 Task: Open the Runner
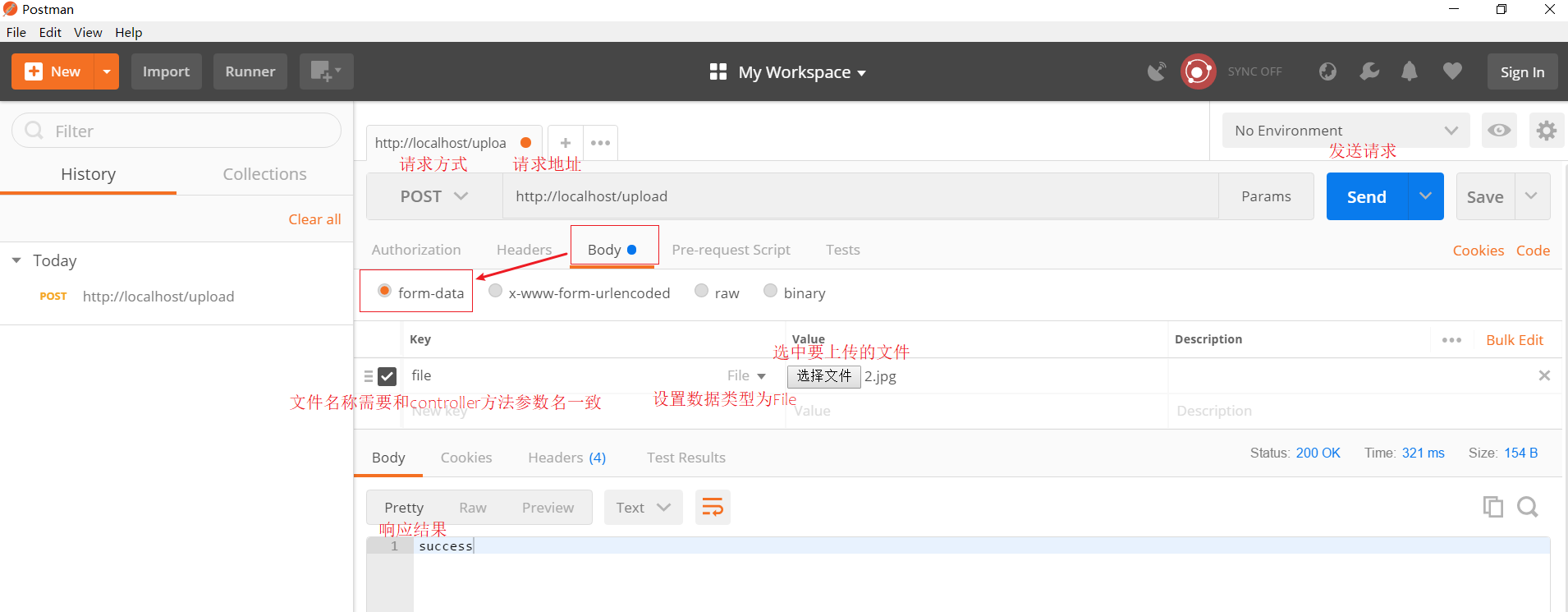pos(250,71)
